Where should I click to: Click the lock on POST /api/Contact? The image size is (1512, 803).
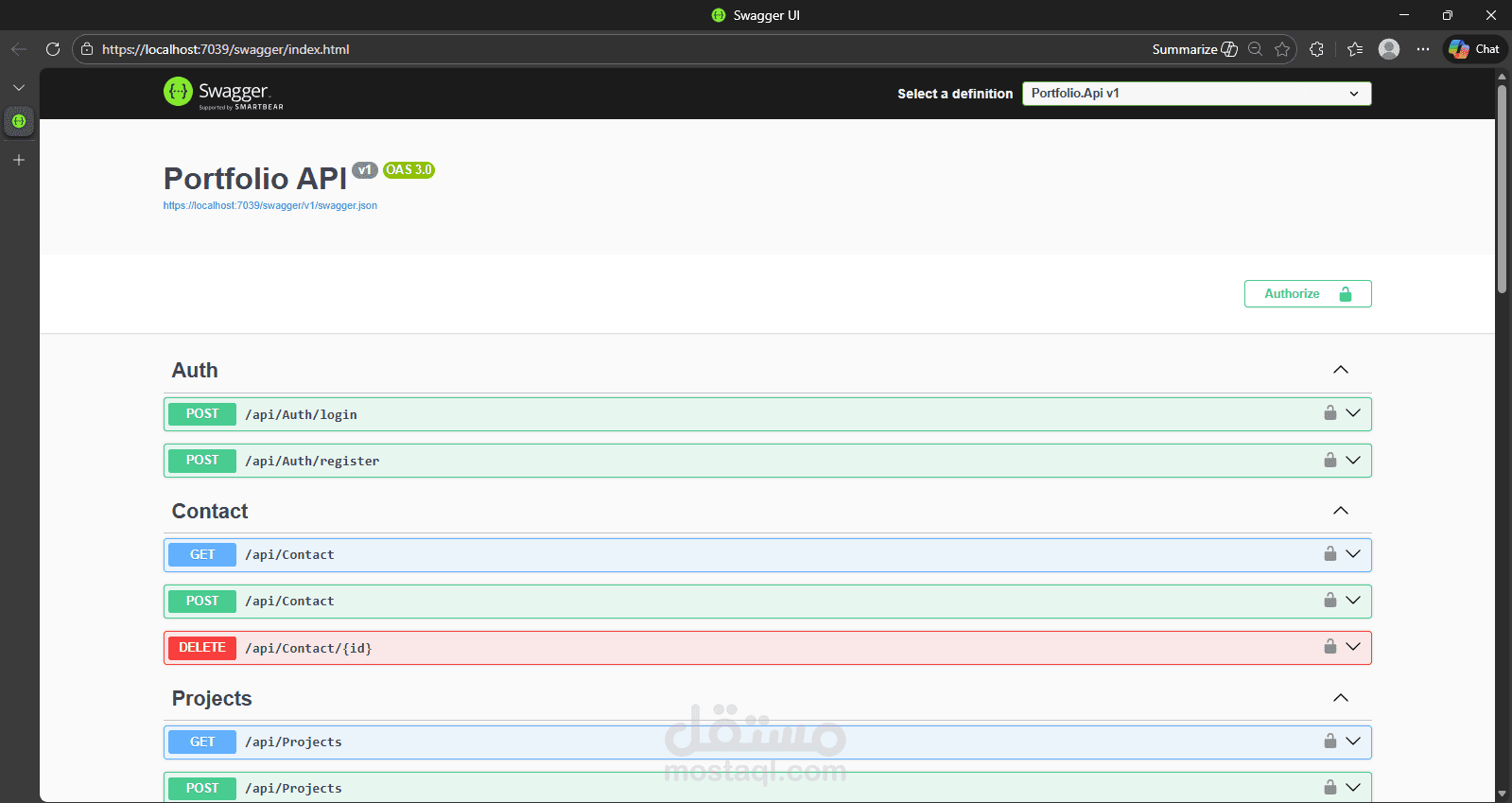click(1330, 601)
